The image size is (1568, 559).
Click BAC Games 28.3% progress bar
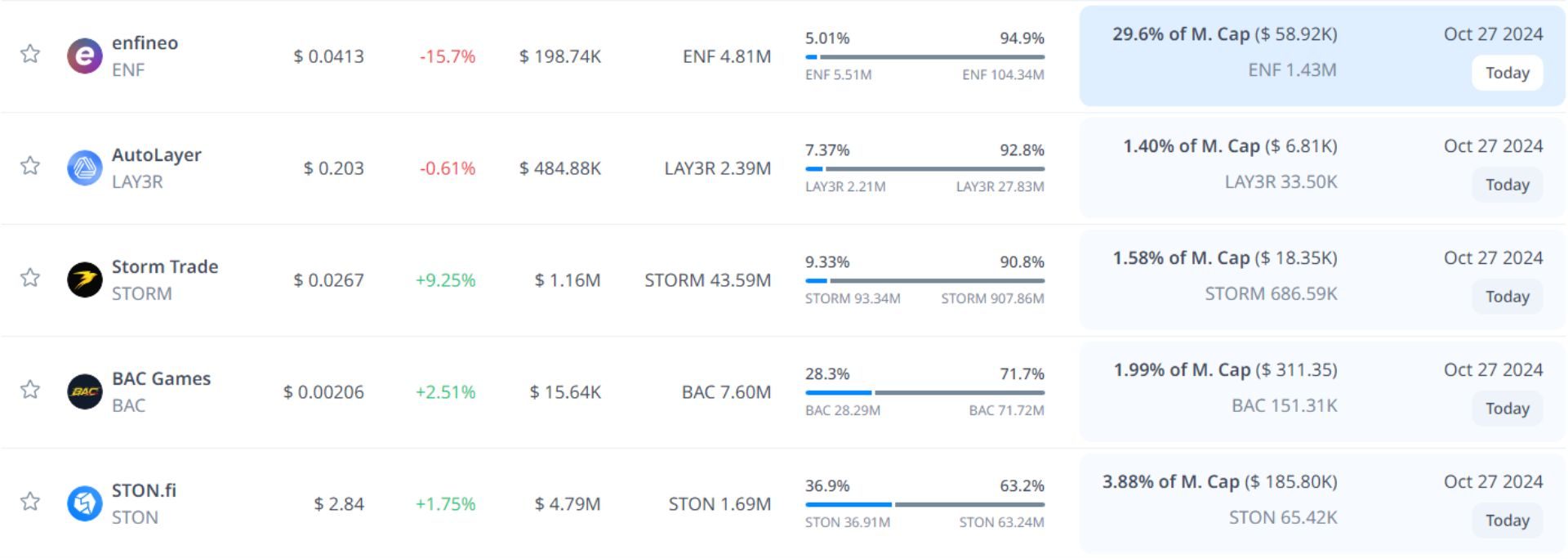[924, 393]
